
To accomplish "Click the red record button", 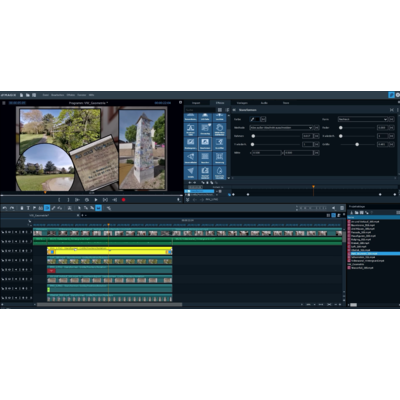I will [123, 200].
